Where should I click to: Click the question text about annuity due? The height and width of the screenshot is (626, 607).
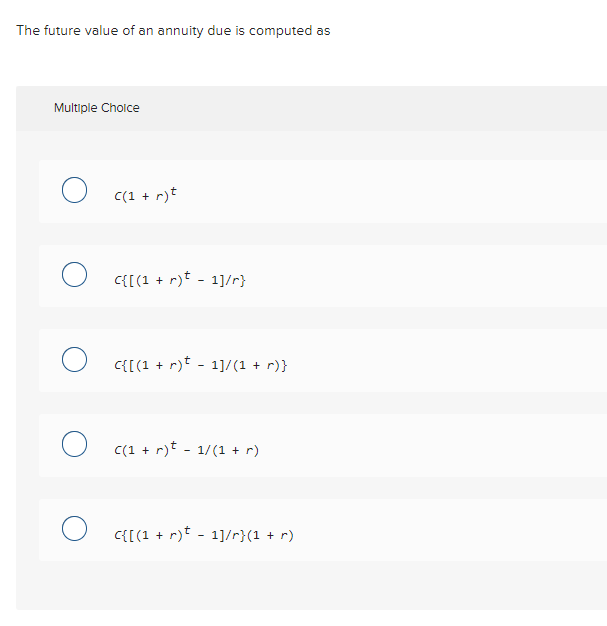click(173, 31)
